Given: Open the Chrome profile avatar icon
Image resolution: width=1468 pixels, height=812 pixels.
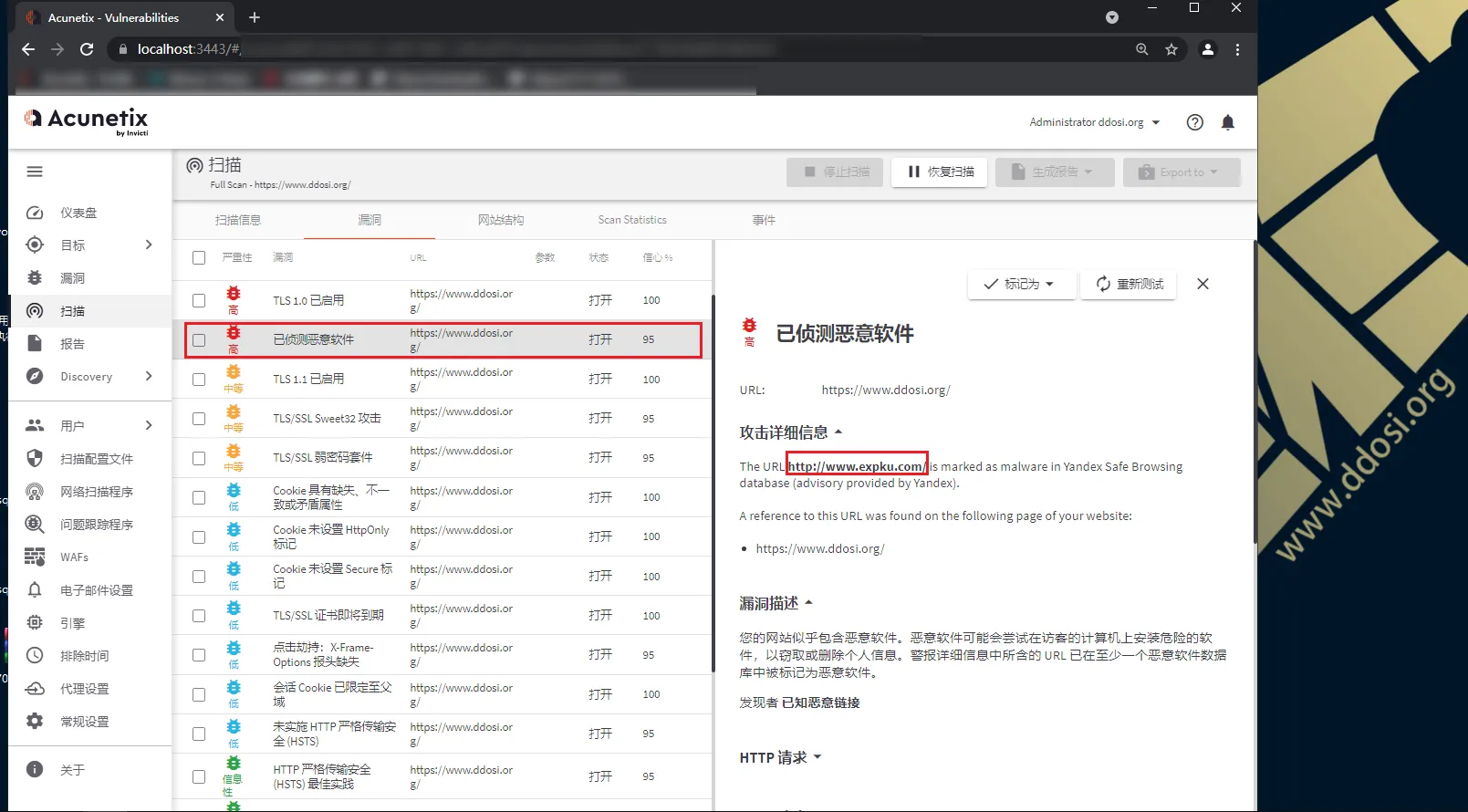Looking at the screenshot, I should click(1207, 49).
